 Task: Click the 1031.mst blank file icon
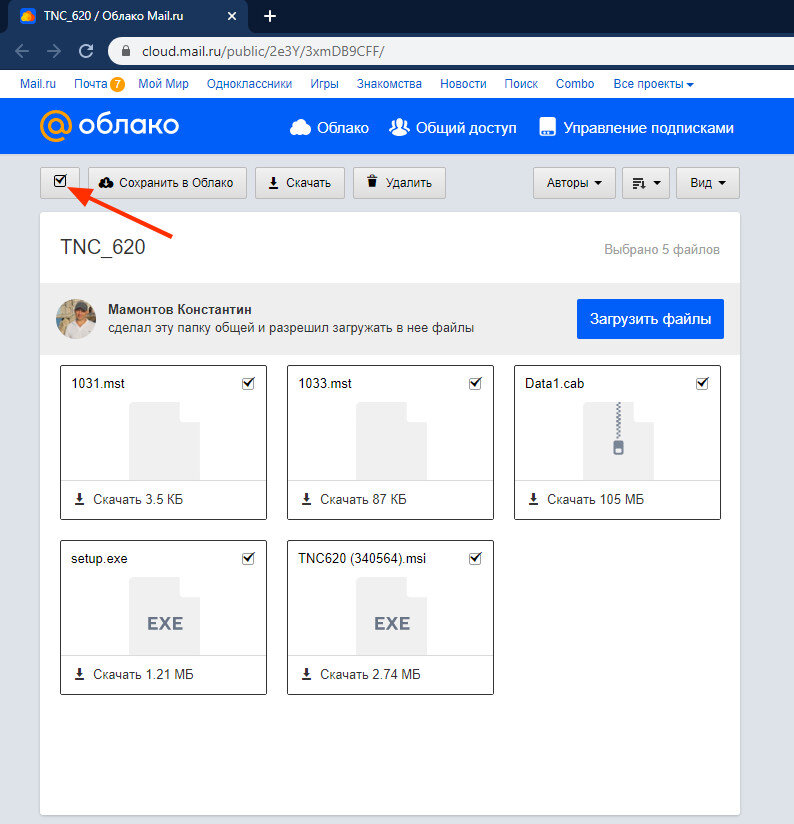coord(164,441)
